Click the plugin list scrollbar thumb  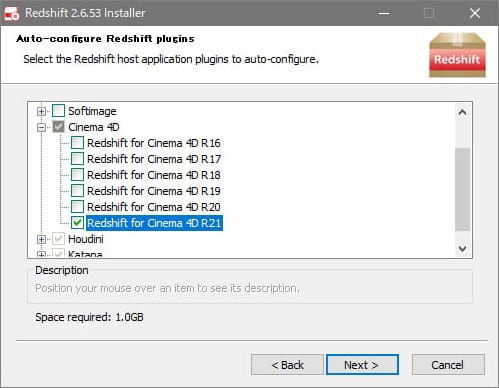click(462, 189)
